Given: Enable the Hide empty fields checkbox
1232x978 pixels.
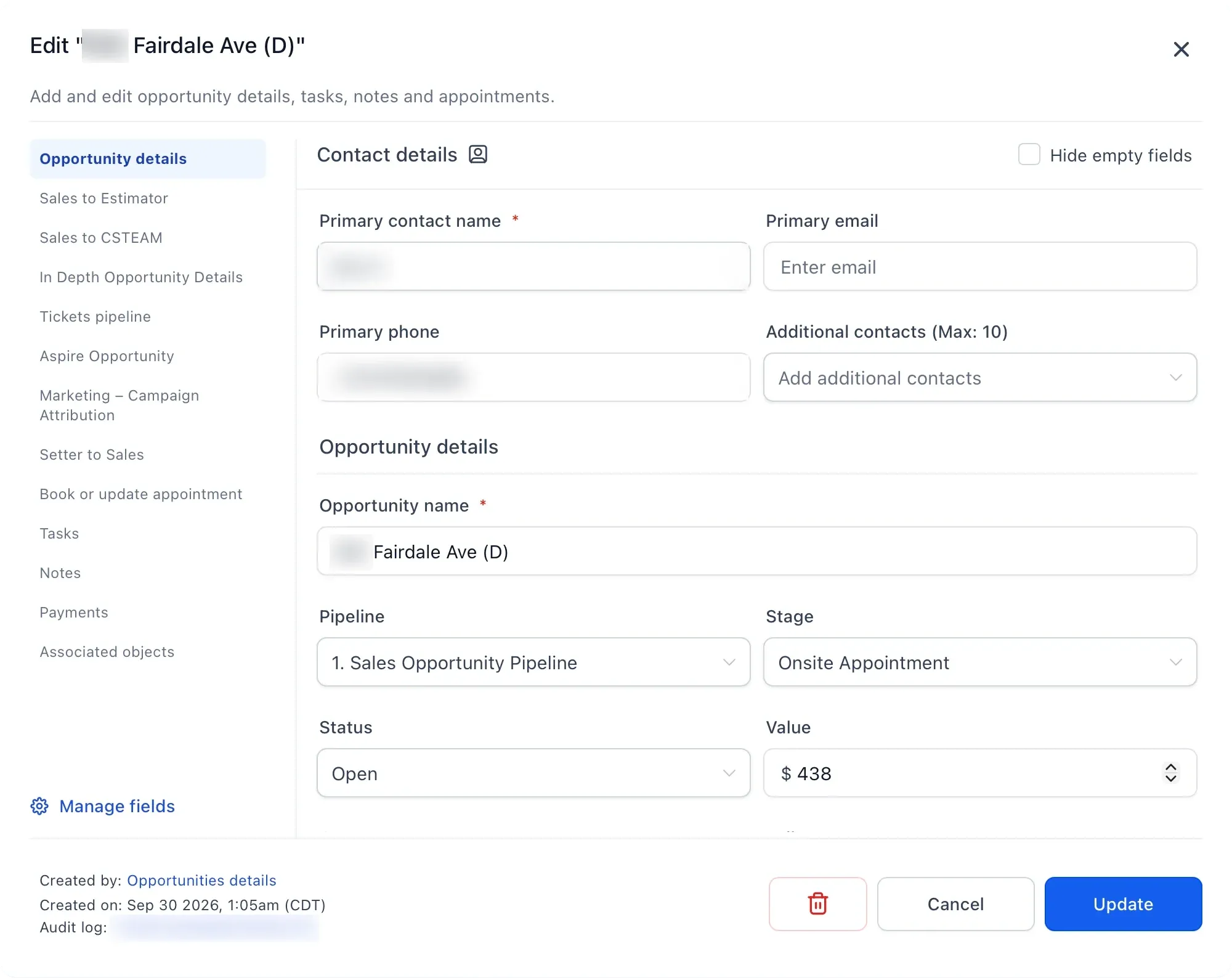Looking at the screenshot, I should [1029, 155].
